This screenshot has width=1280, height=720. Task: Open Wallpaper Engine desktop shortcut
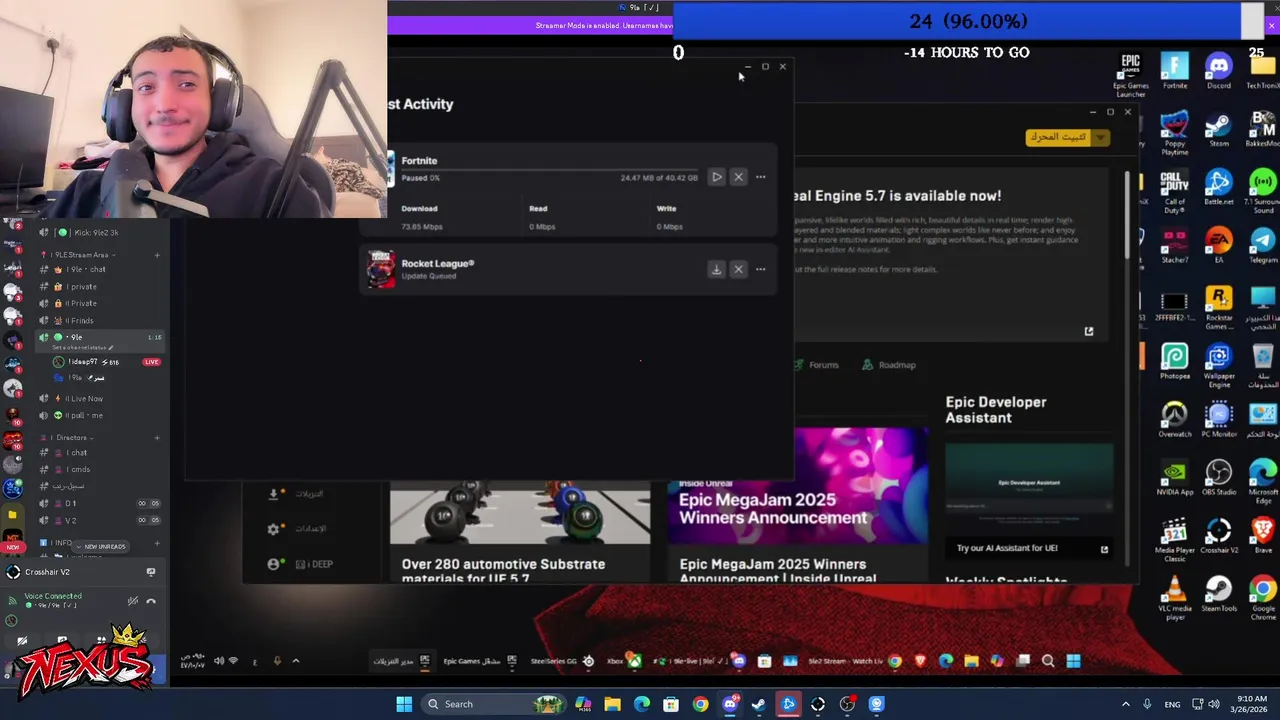point(1219,366)
